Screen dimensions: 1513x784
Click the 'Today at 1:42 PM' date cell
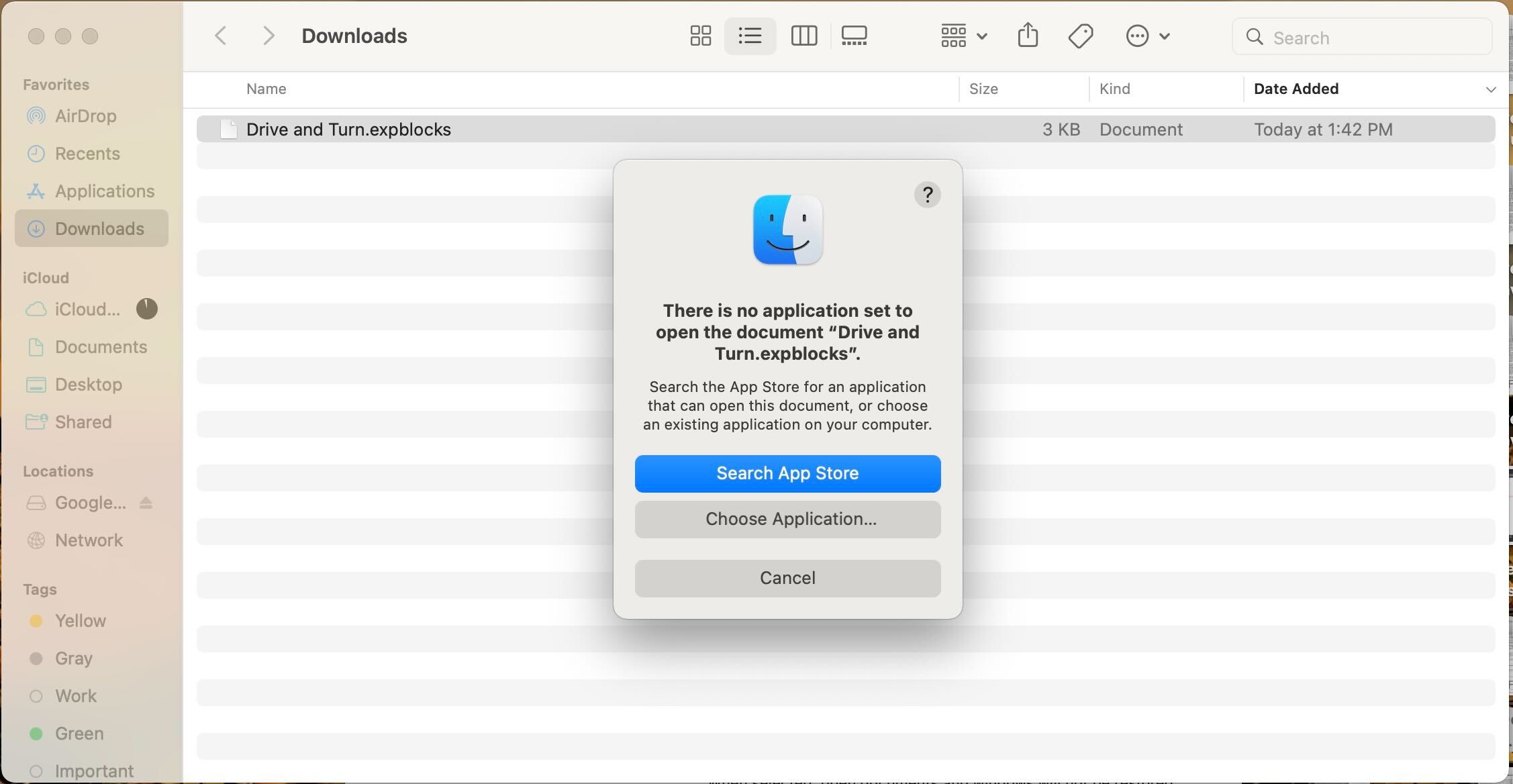1323,130
